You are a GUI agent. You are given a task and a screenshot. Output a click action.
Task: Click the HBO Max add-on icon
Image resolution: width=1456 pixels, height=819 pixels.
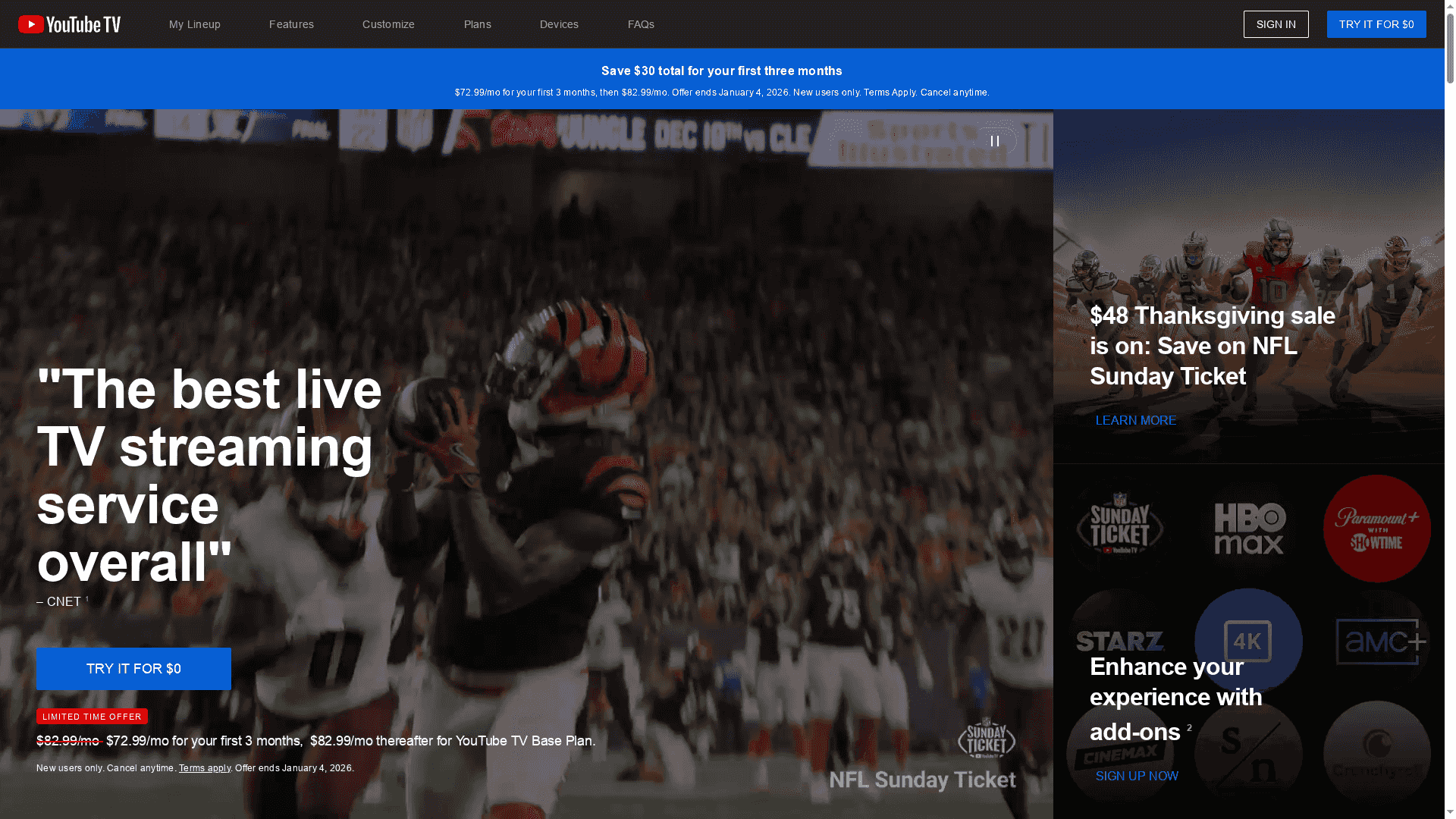1249,529
